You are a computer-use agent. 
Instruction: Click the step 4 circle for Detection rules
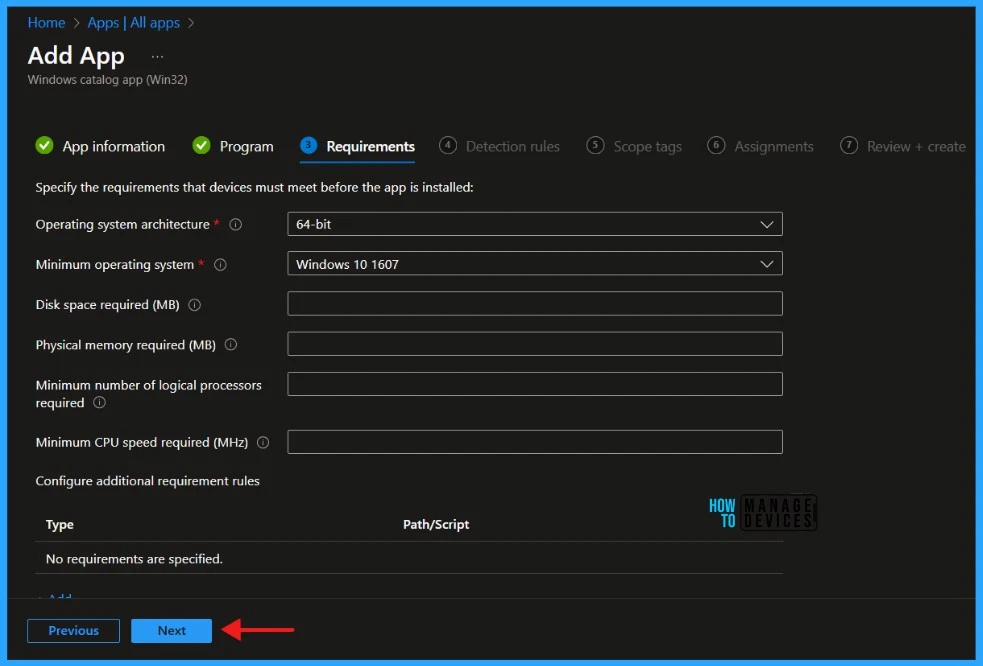448,145
